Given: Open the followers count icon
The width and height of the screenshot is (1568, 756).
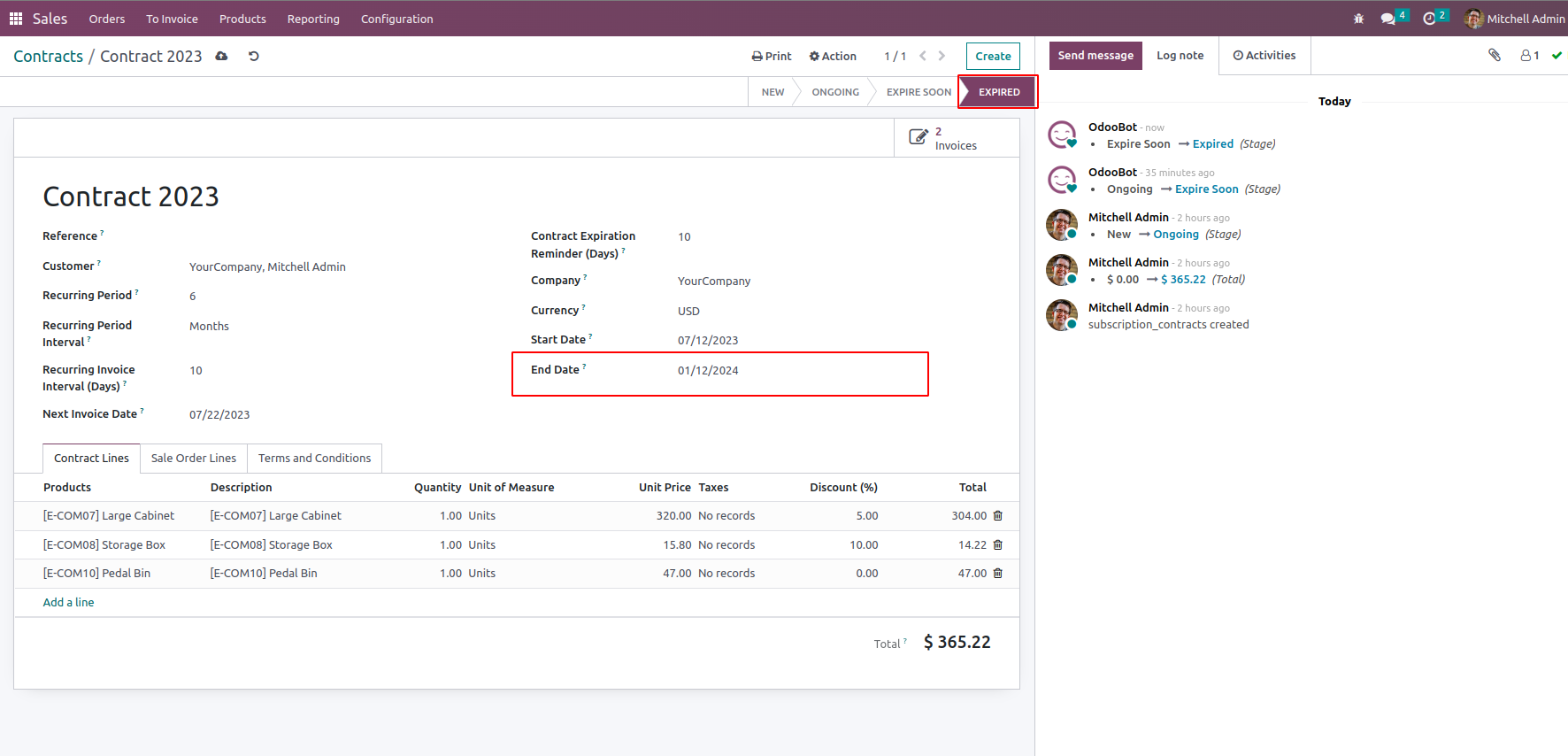Looking at the screenshot, I should coord(1530,55).
